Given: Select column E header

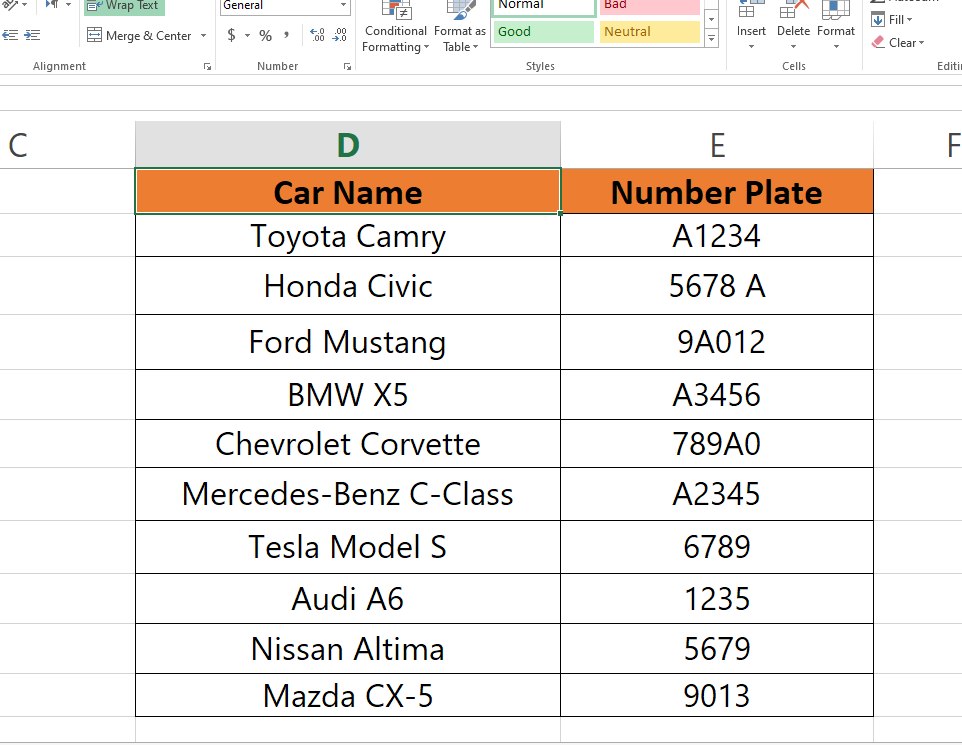Looking at the screenshot, I should click(x=717, y=145).
